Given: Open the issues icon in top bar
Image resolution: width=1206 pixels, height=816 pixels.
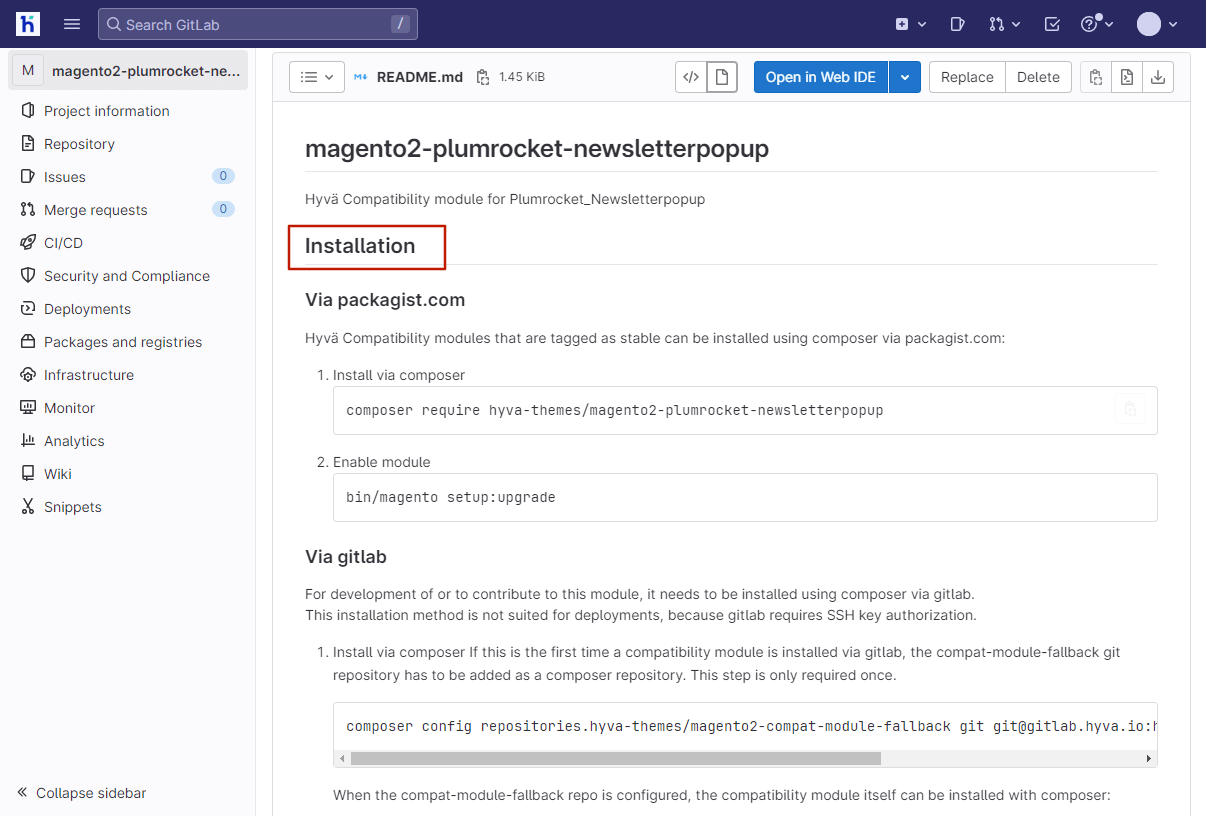Looking at the screenshot, I should click(957, 24).
